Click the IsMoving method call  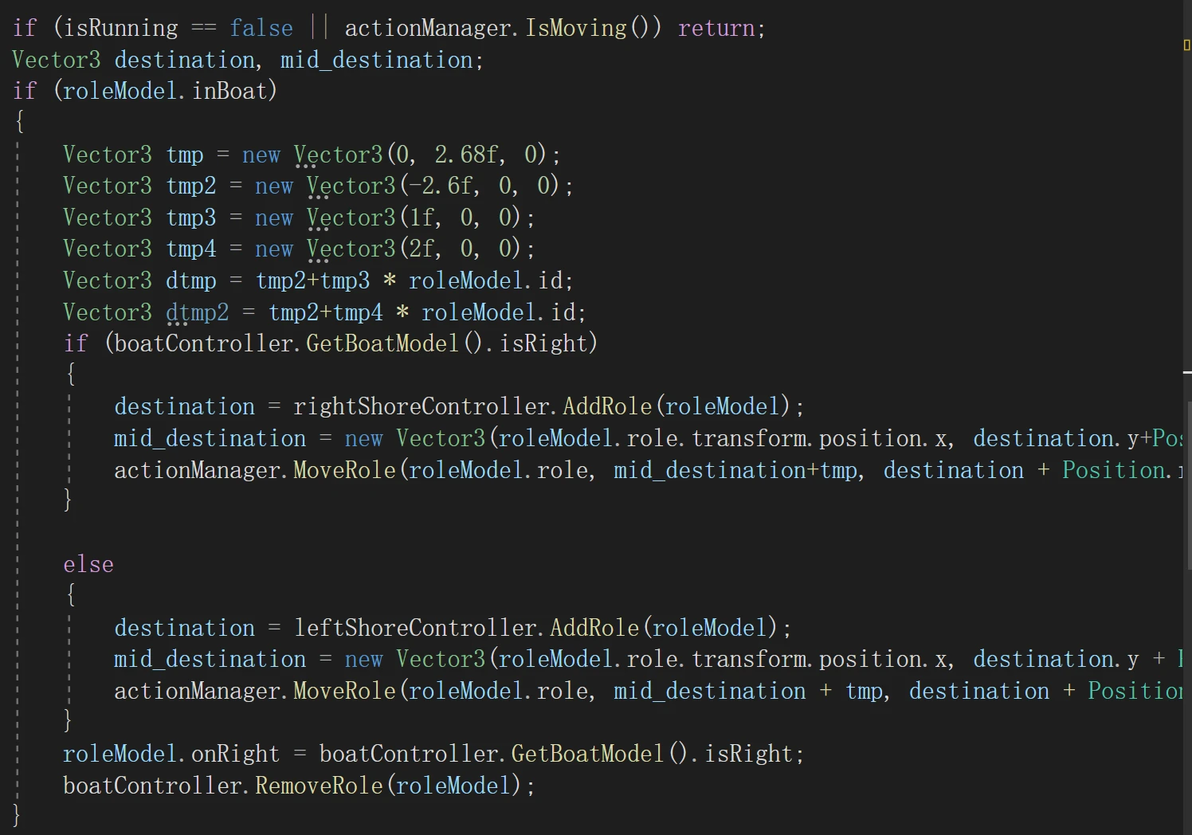pos(575,28)
